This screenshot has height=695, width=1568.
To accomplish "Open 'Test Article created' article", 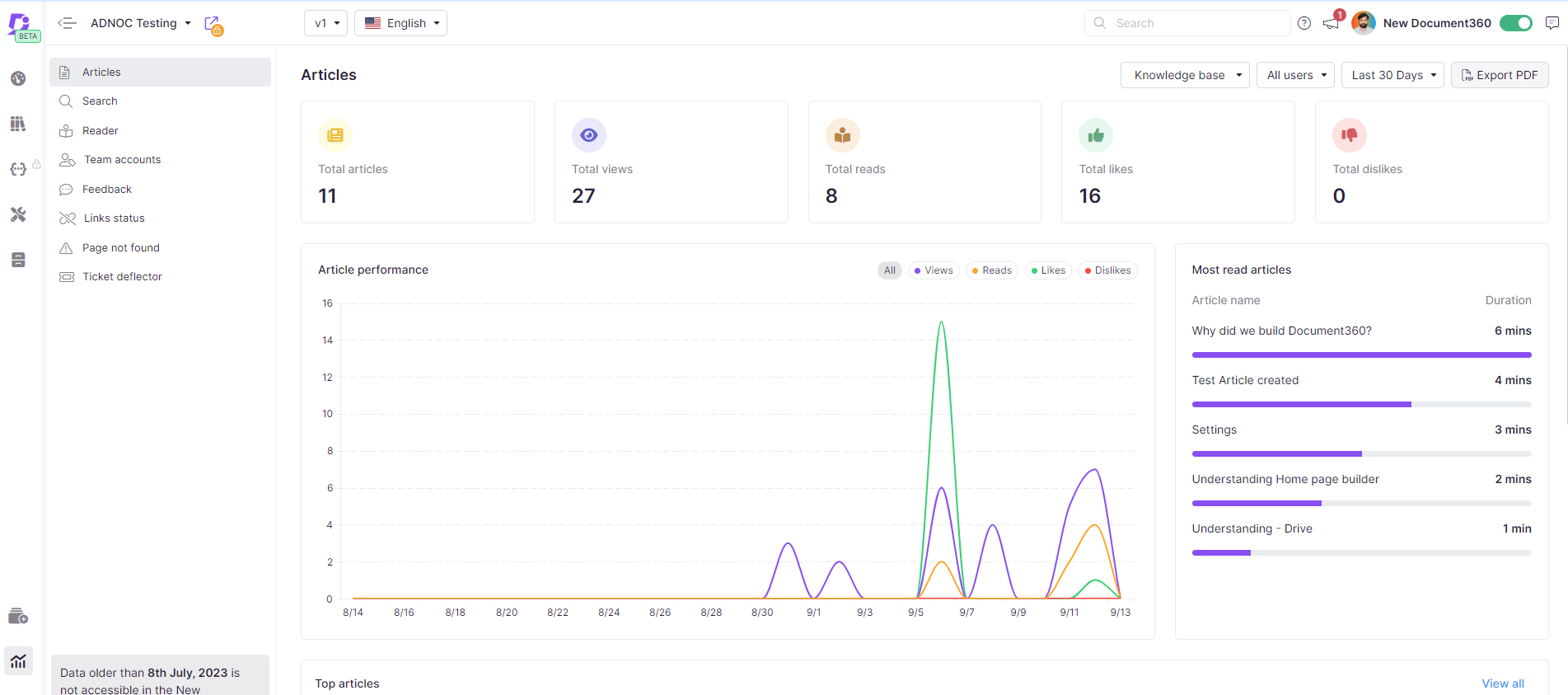I will tap(1245, 380).
